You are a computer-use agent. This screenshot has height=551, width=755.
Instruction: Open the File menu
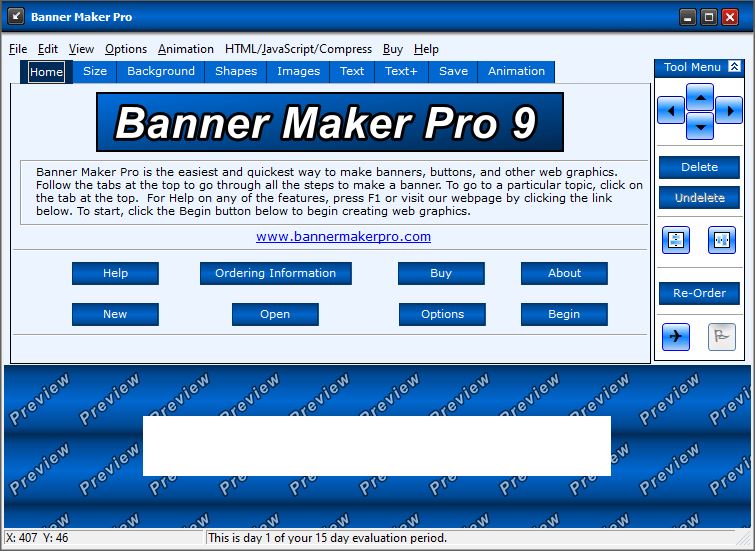pos(18,49)
